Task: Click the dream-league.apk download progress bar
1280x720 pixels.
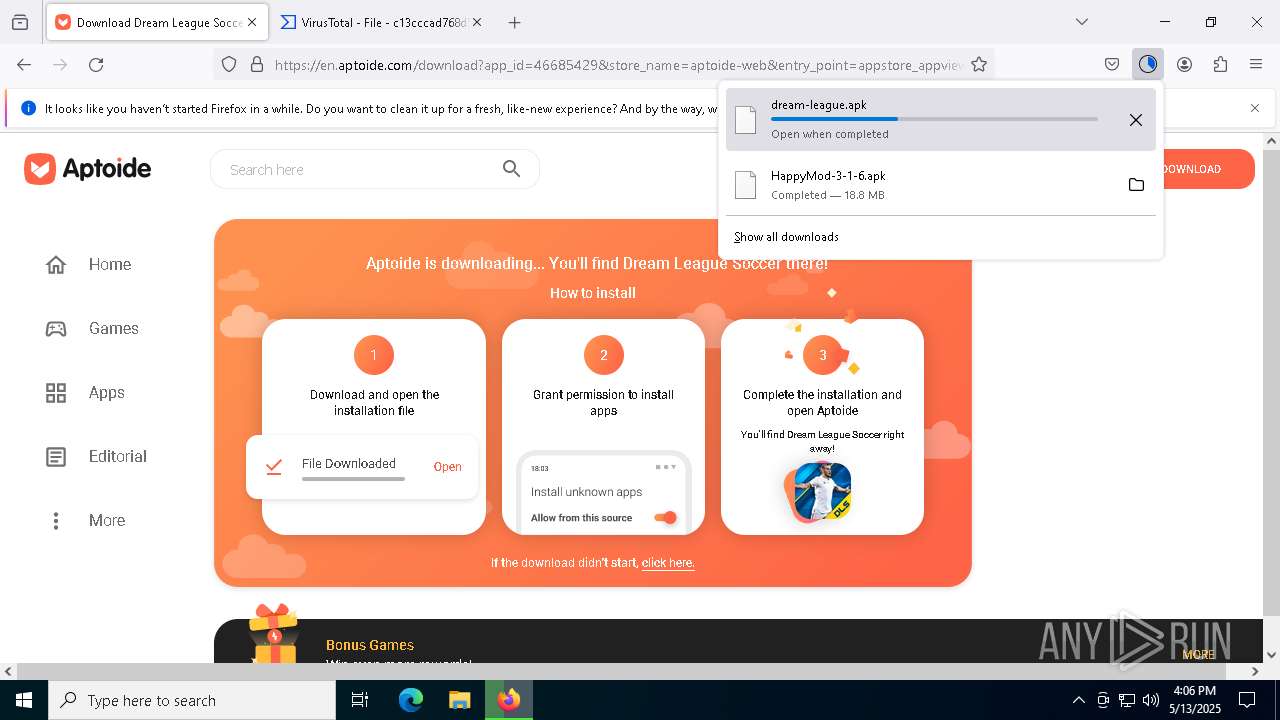Action: pyautogui.click(x=934, y=119)
